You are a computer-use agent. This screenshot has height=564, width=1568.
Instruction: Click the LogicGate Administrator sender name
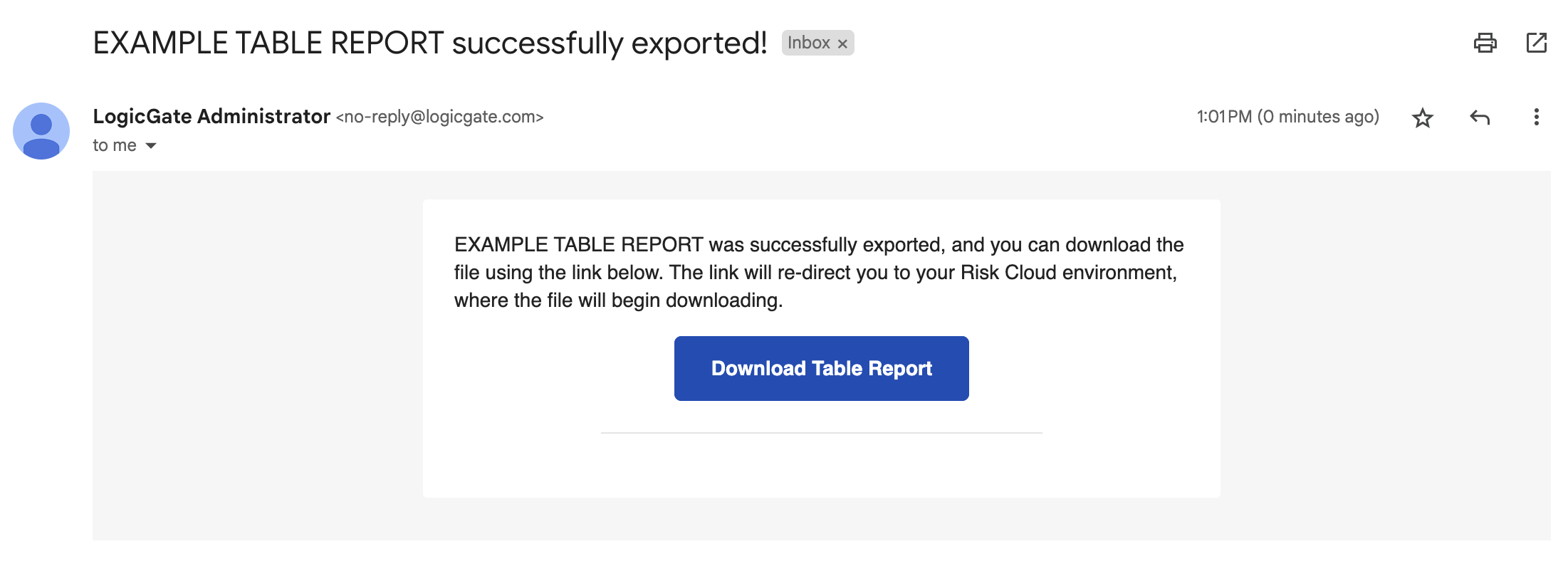(211, 116)
